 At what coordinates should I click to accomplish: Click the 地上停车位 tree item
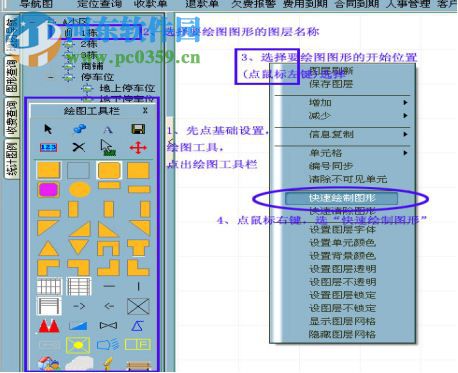(x=127, y=88)
